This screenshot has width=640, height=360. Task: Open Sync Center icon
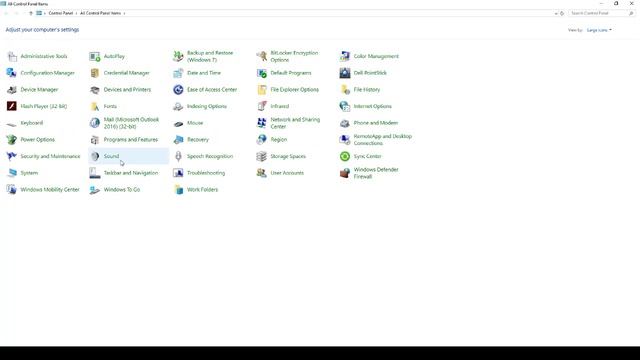(x=345, y=156)
